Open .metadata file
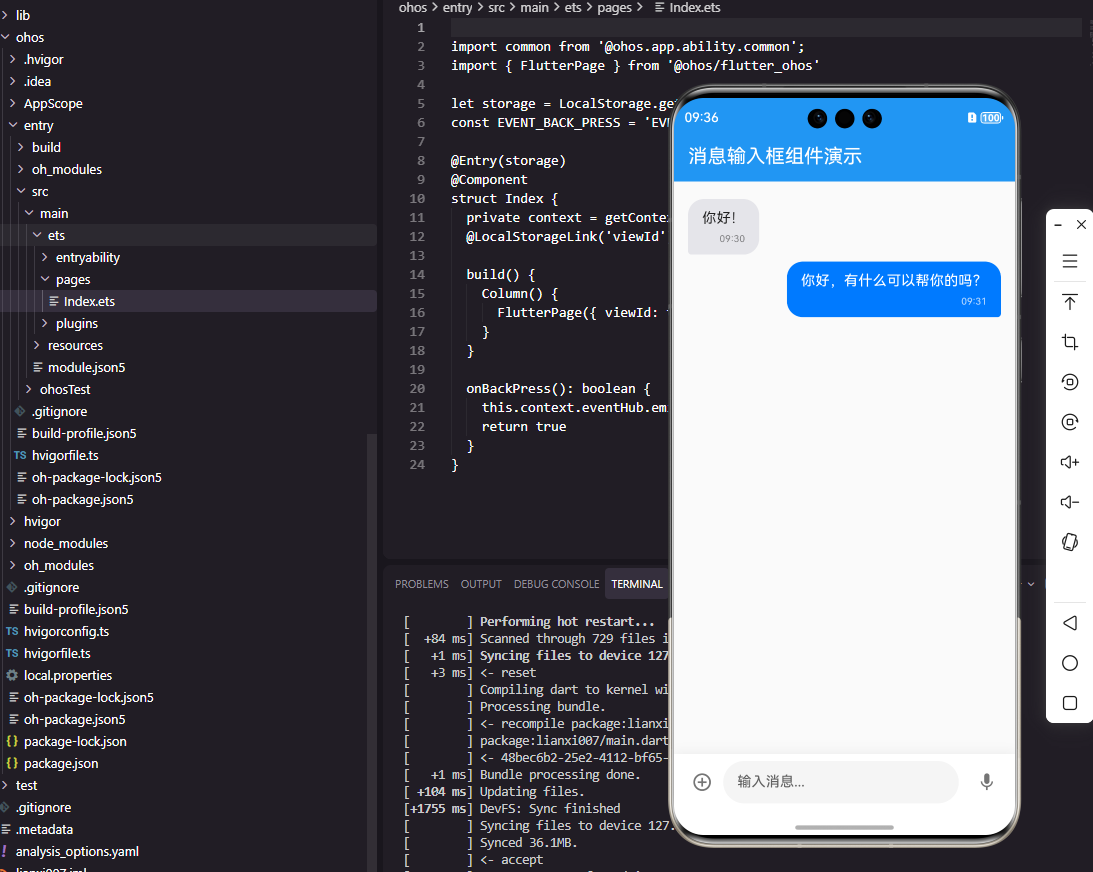The height and width of the screenshot is (872, 1093). click(x=45, y=829)
